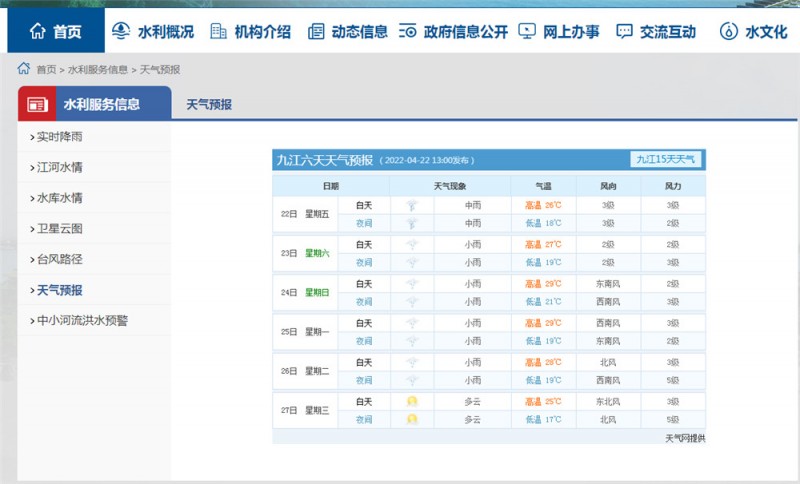The image size is (800, 484).
Task: Click the red 水利服务信息 sidebar icon
Action: (37, 104)
